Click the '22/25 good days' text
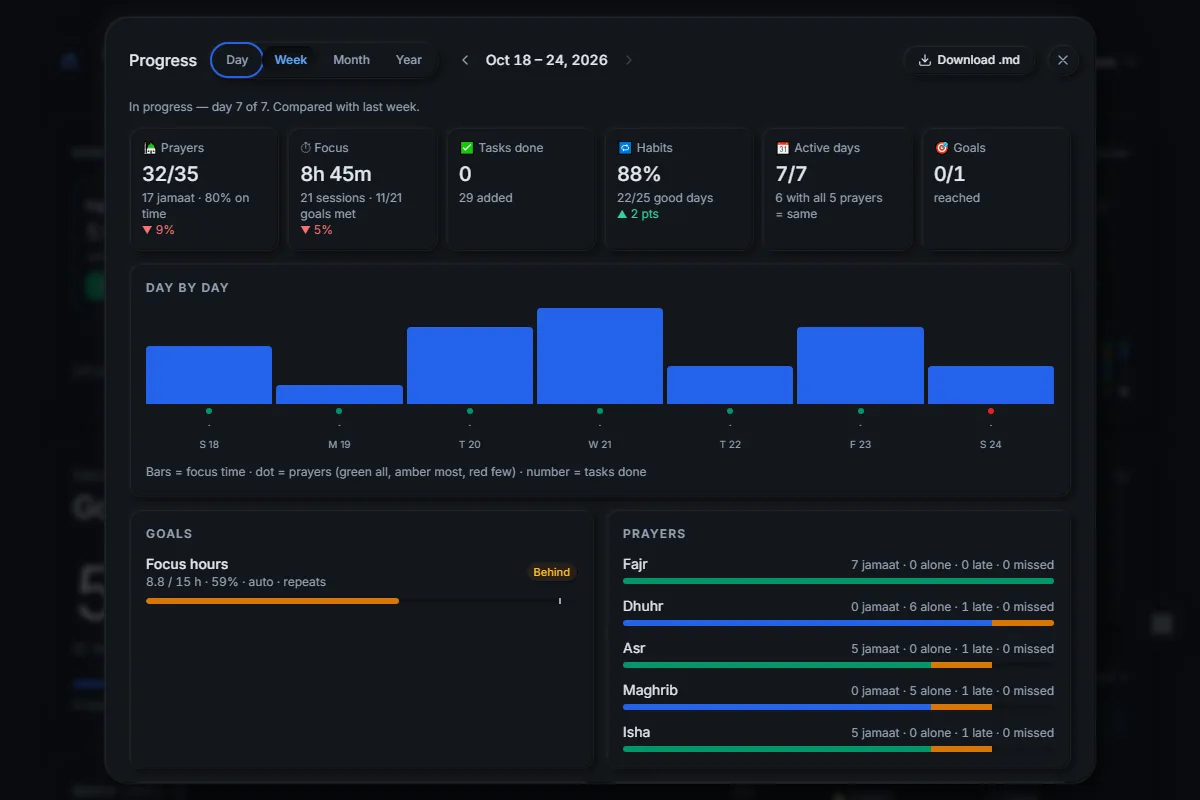The width and height of the screenshot is (1200, 800). 665,198
